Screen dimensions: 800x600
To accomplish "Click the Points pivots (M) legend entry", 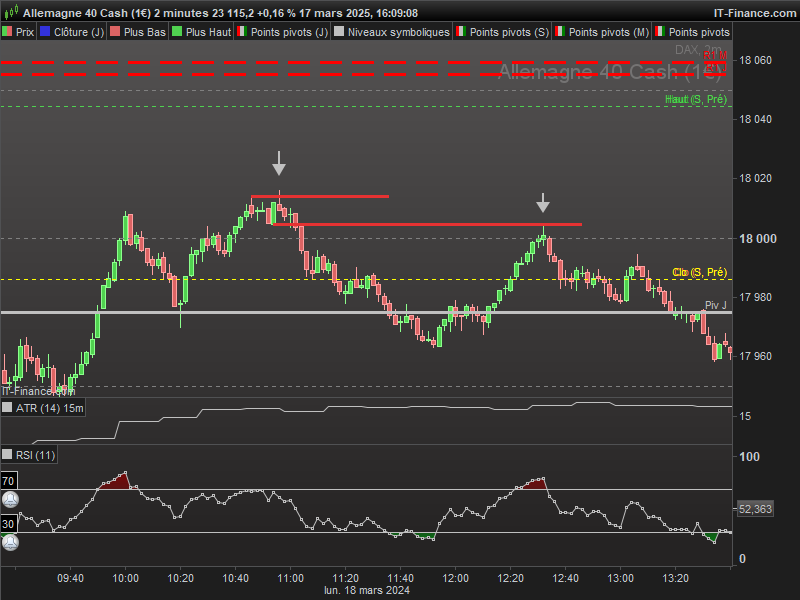I will pyautogui.click(x=602, y=32).
